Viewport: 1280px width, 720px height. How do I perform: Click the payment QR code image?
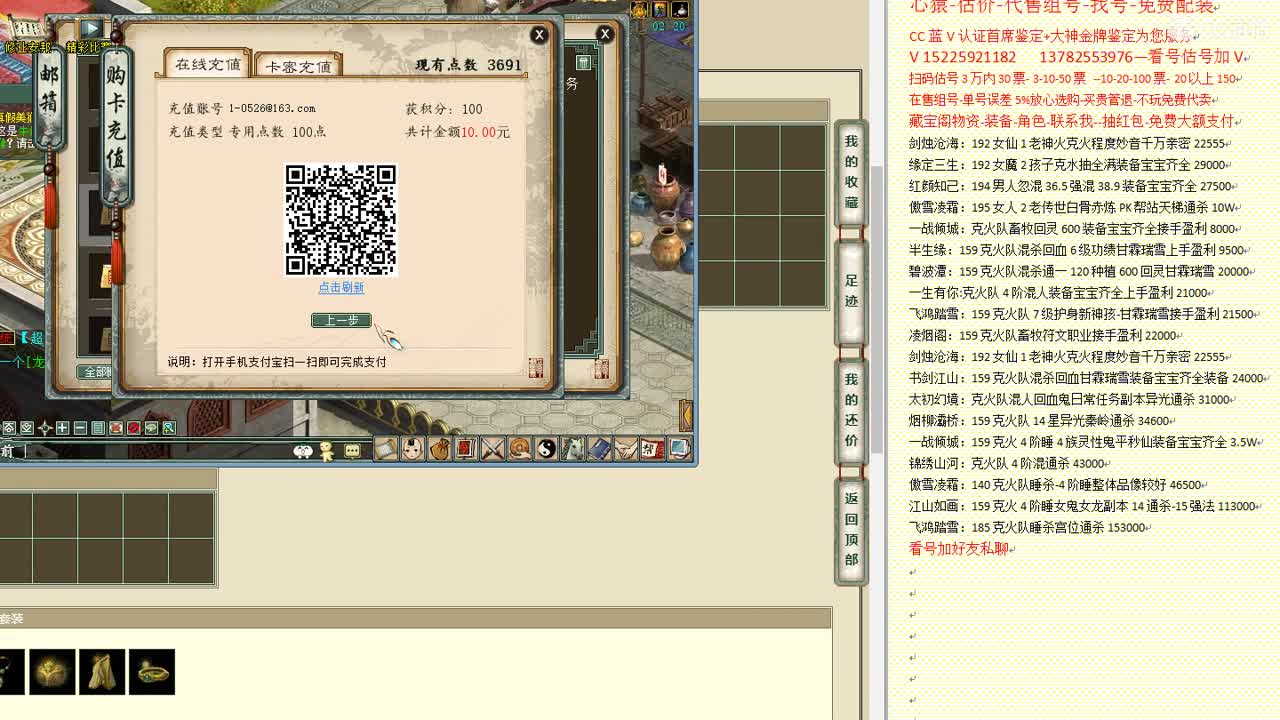[x=341, y=220]
